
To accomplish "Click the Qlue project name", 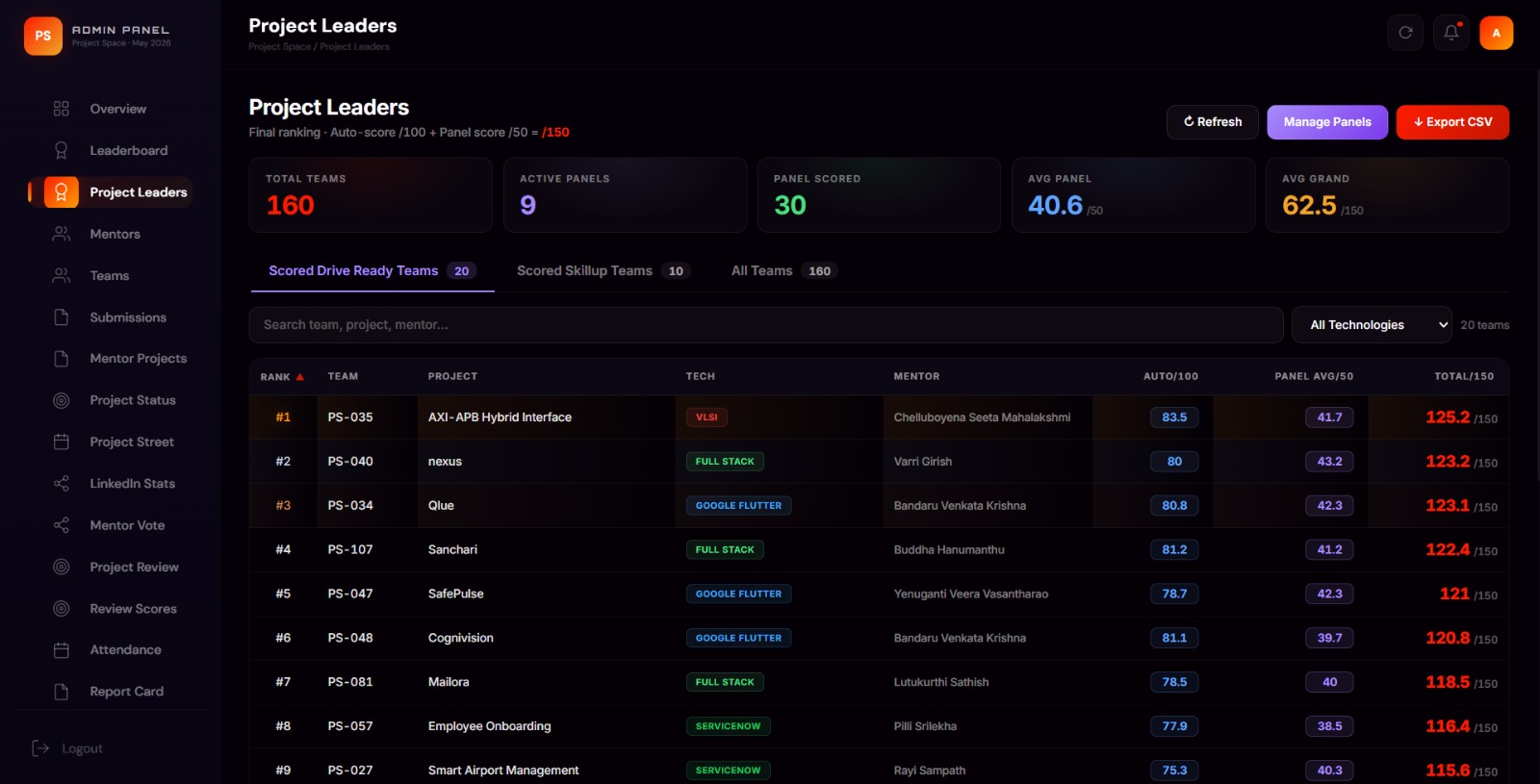I will [x=441, y=506].
